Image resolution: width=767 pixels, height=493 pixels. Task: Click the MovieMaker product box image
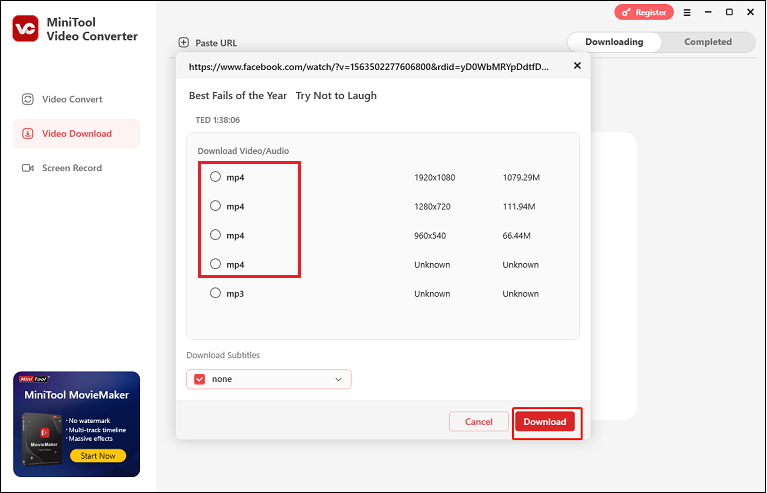point(42,440)
